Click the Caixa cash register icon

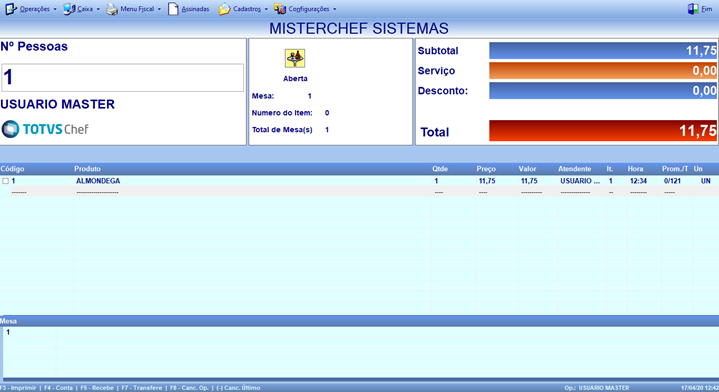click(69, 9)
